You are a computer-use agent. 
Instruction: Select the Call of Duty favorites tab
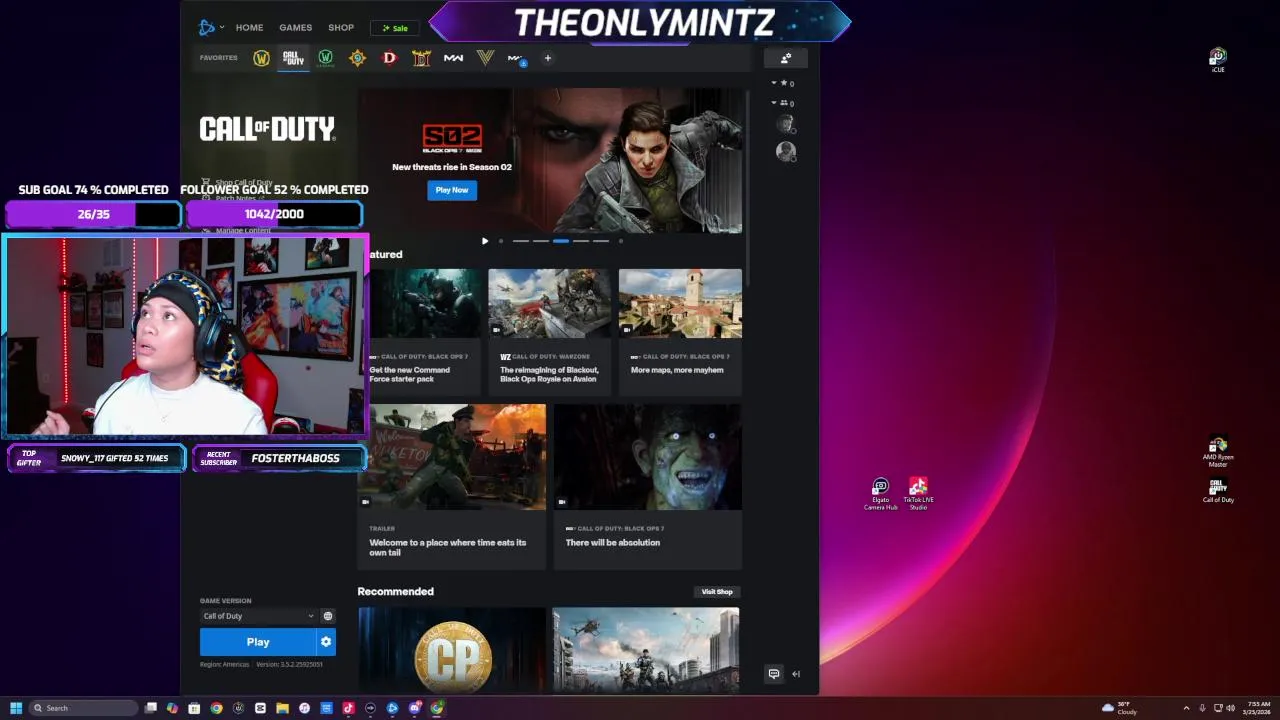coord(292,58)
